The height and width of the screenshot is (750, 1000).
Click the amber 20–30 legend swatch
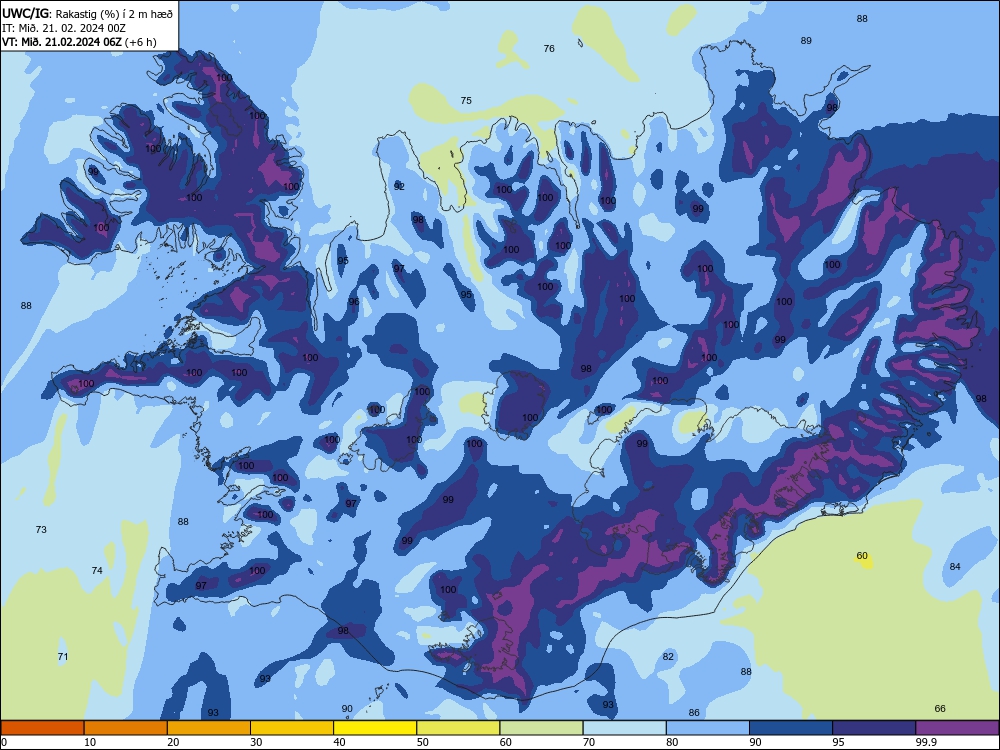(209, 728)
